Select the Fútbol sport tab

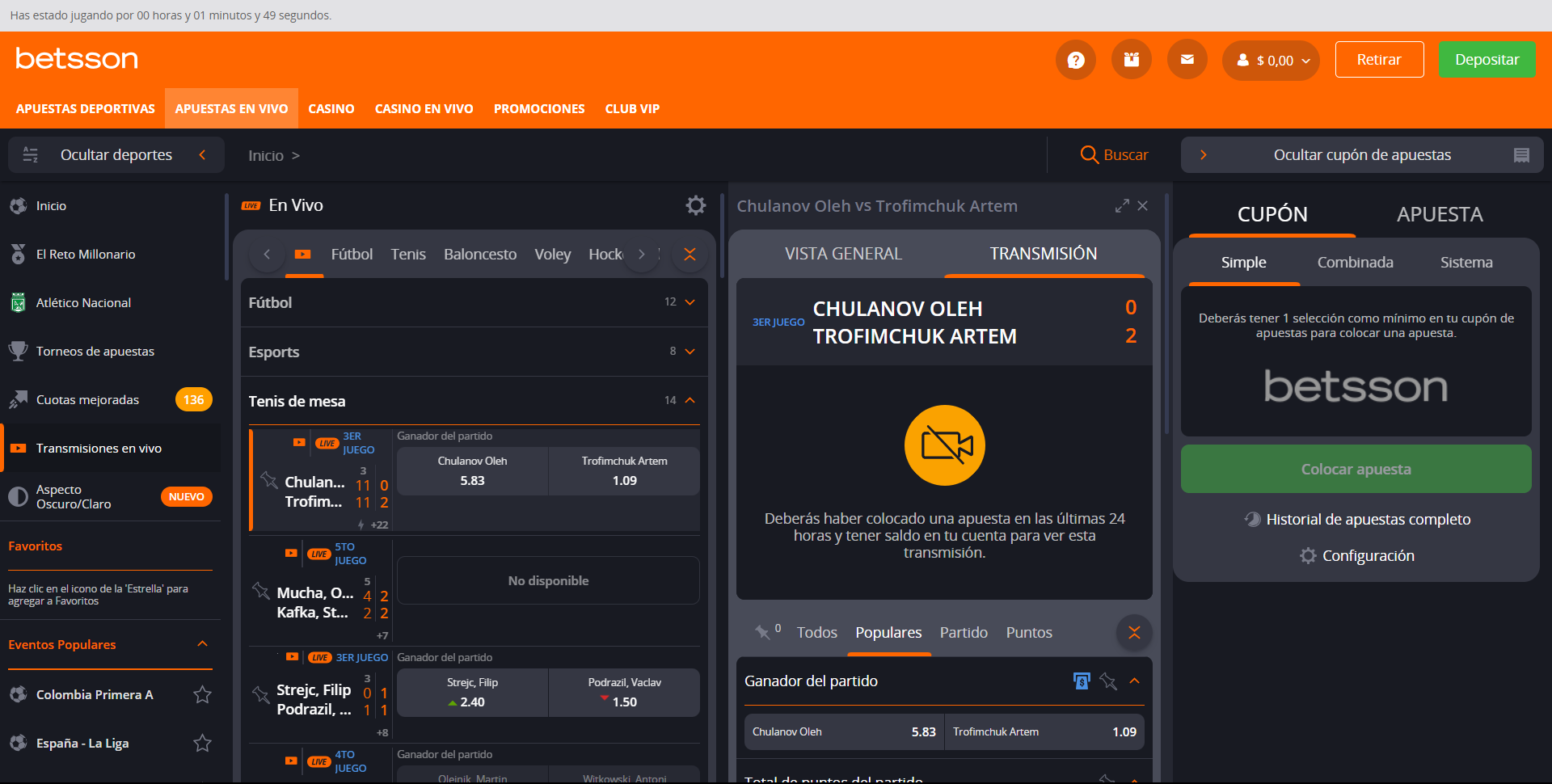tap(352, 255)
